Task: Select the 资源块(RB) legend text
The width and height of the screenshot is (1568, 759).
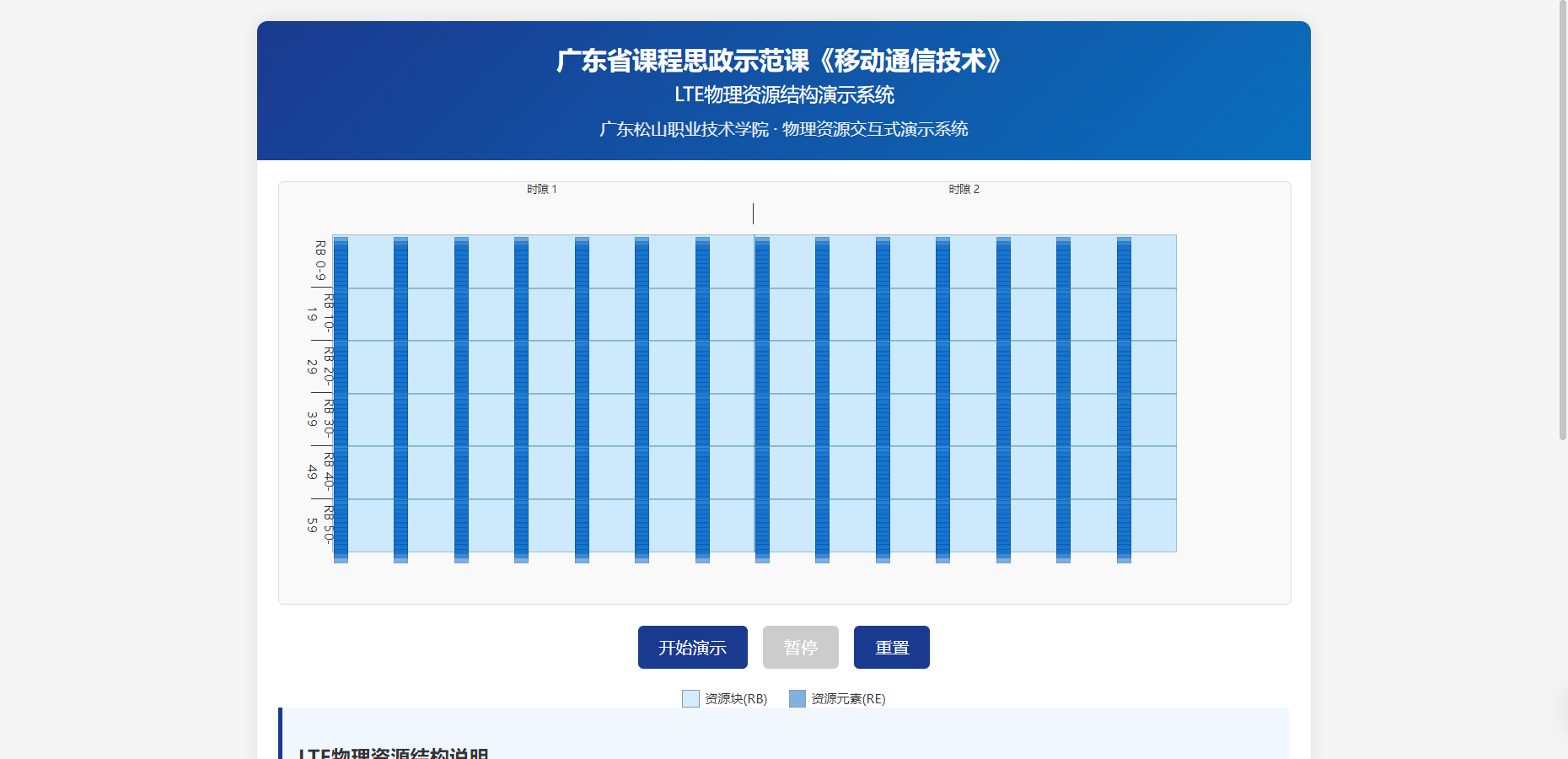Action: coord(736,698)
